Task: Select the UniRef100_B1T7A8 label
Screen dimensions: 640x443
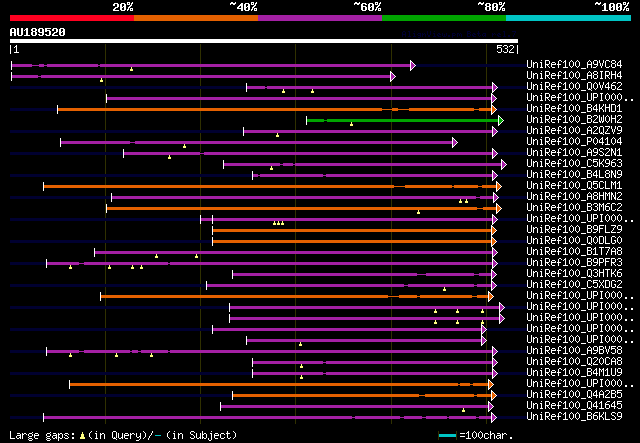Action: (574, 252)
